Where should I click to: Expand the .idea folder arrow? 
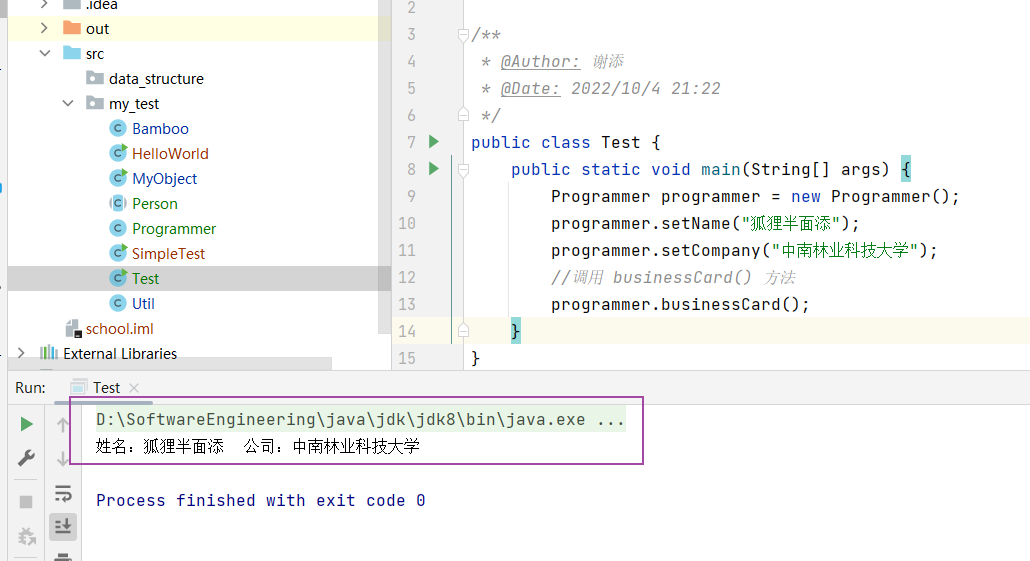coord(44,5)
